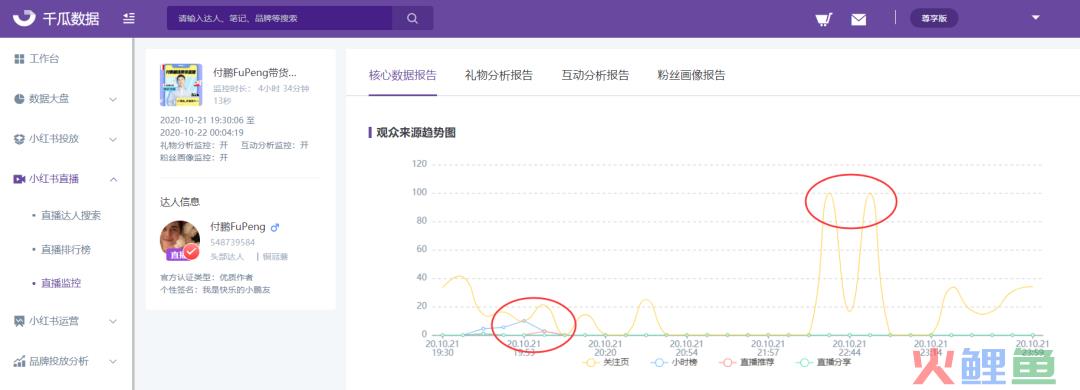Click the 官方认证类型：优质作者 text
This screenshot has height=390, width=1080.
pos(206,277)
